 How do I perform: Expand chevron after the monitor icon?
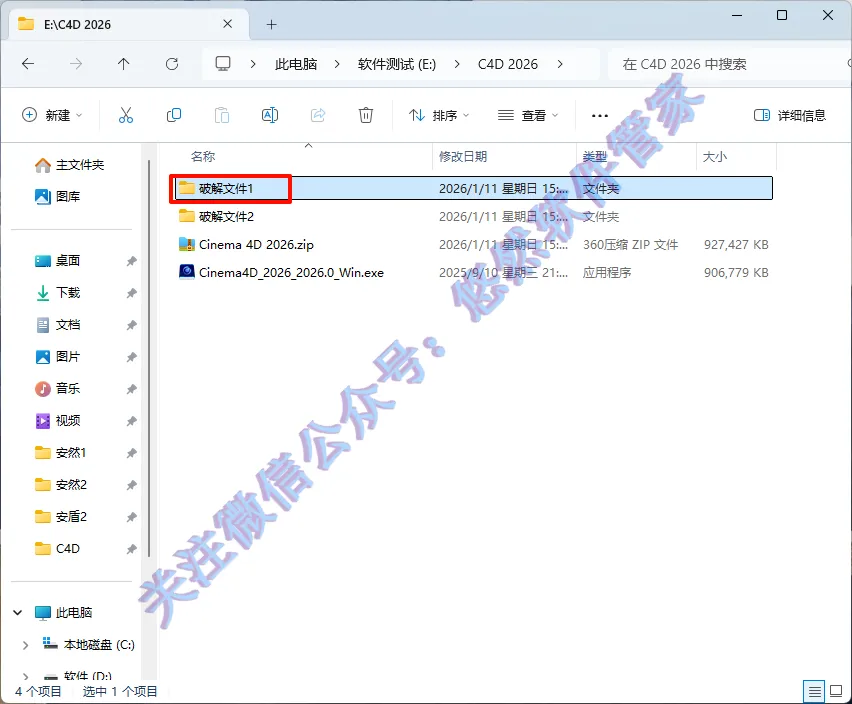pyautogui.click(x=253, y=64)
